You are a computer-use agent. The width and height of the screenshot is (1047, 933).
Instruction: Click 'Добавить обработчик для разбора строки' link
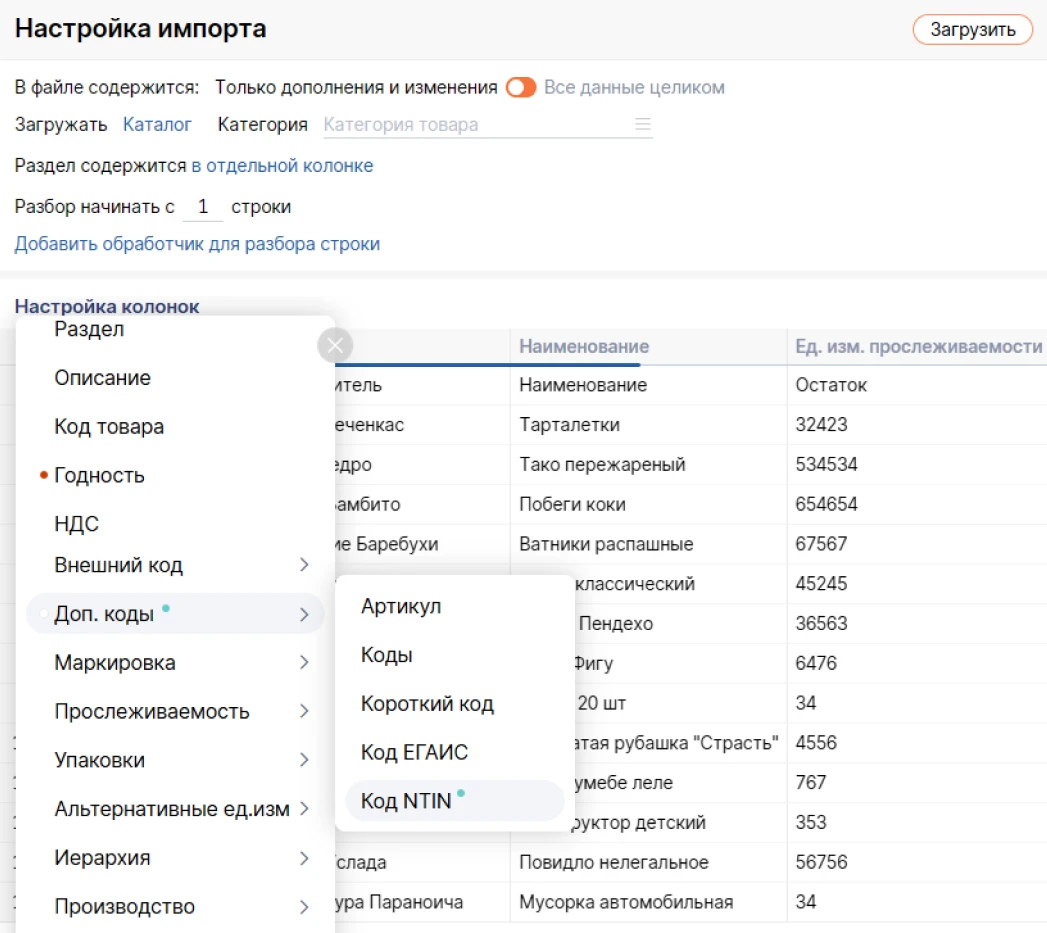[197, 244]
